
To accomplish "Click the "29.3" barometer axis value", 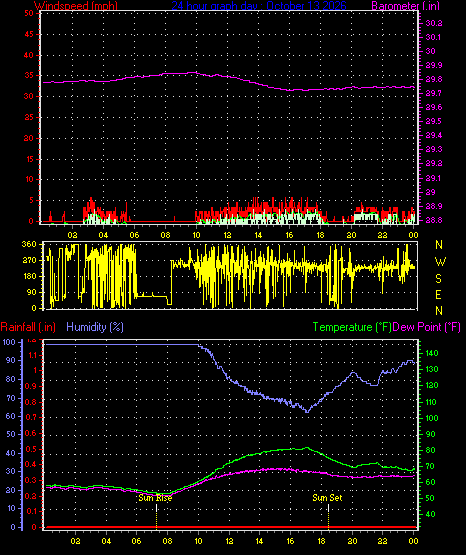I will [434, 149].
